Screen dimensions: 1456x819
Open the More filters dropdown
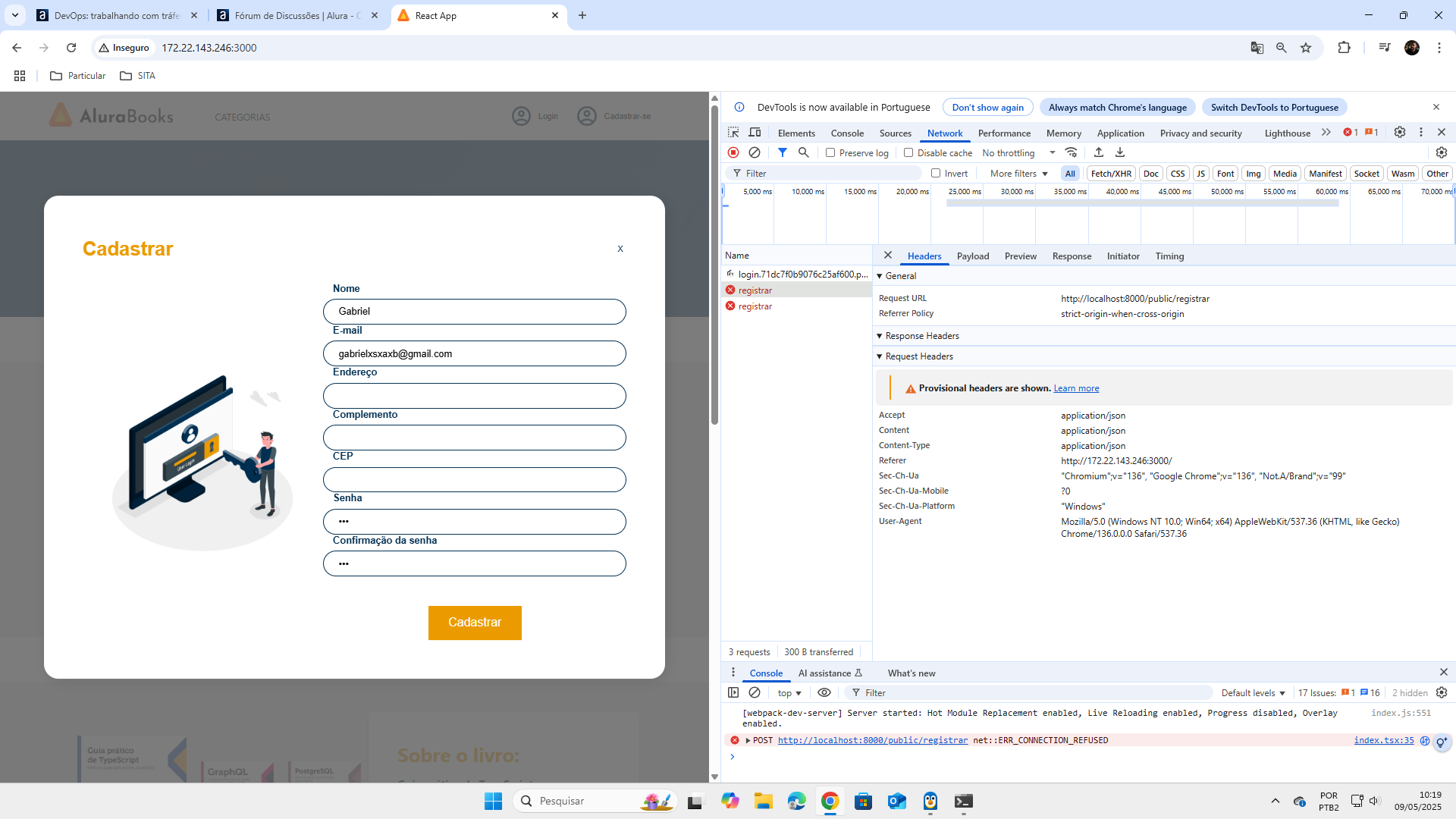click(1018, 174)
